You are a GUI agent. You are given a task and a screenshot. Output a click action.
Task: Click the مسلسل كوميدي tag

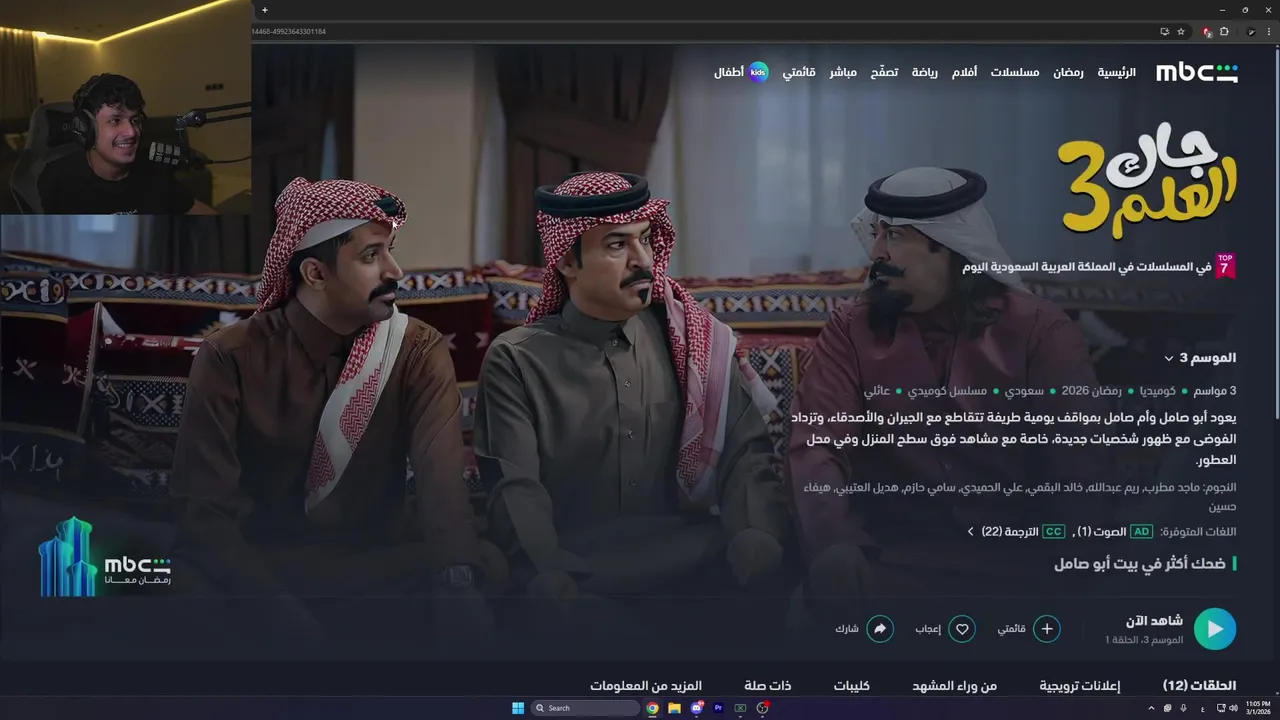coord(948,391)
